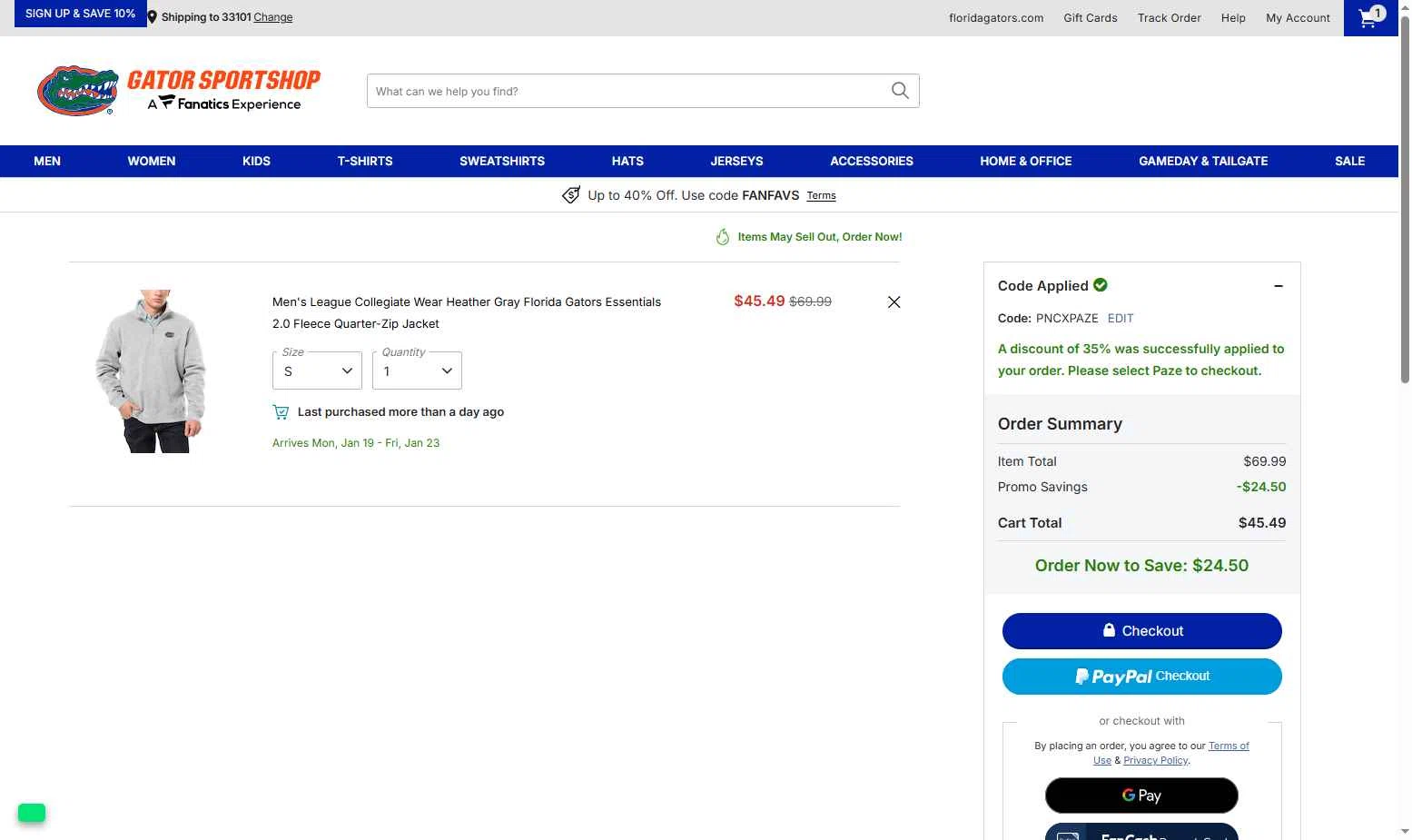
Task: Remove jacket from cart with X
Action: pyautogui.click(x=894, y=301)
